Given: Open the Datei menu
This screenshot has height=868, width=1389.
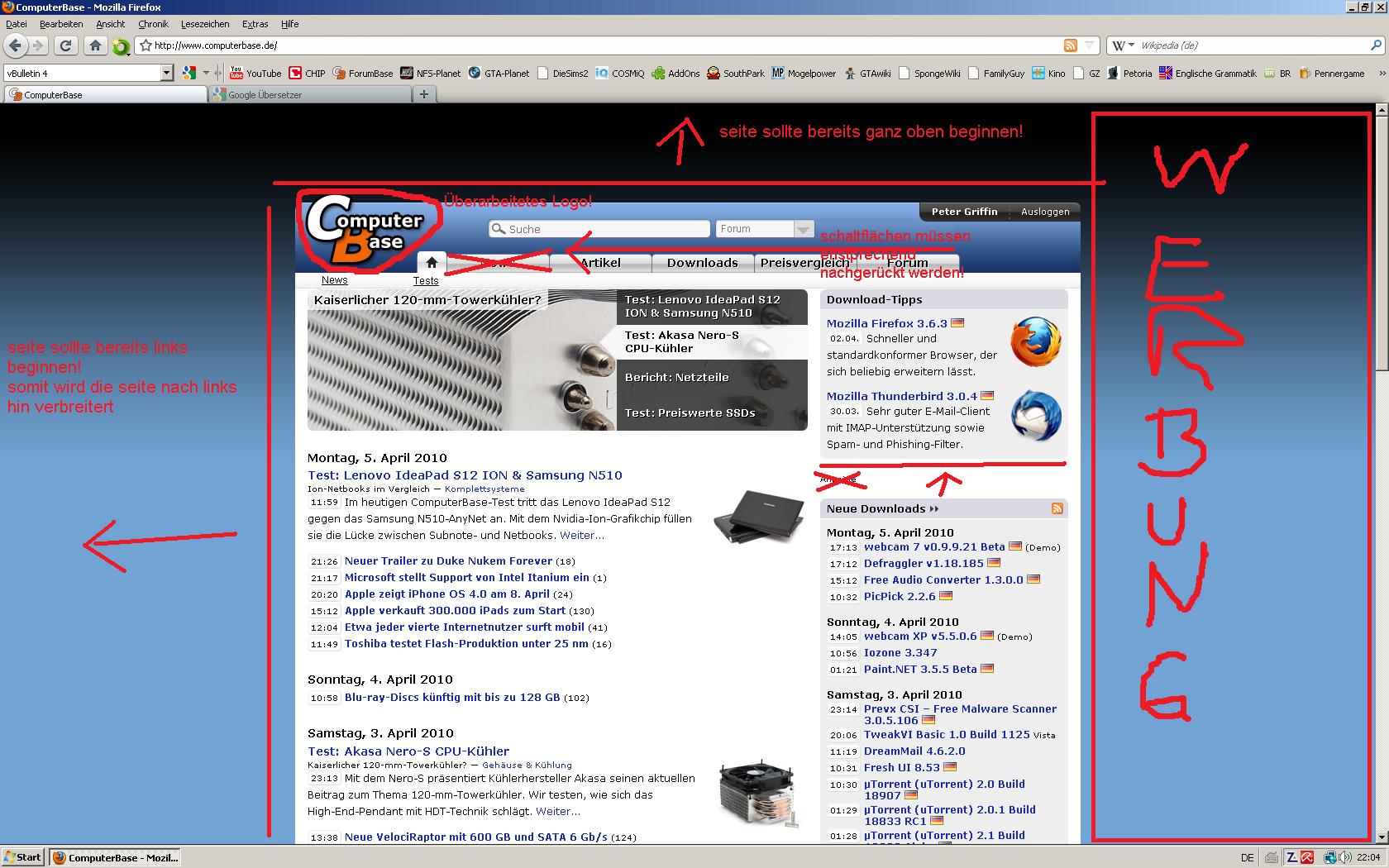Looking at the screenshot, I should pos(16,24).
